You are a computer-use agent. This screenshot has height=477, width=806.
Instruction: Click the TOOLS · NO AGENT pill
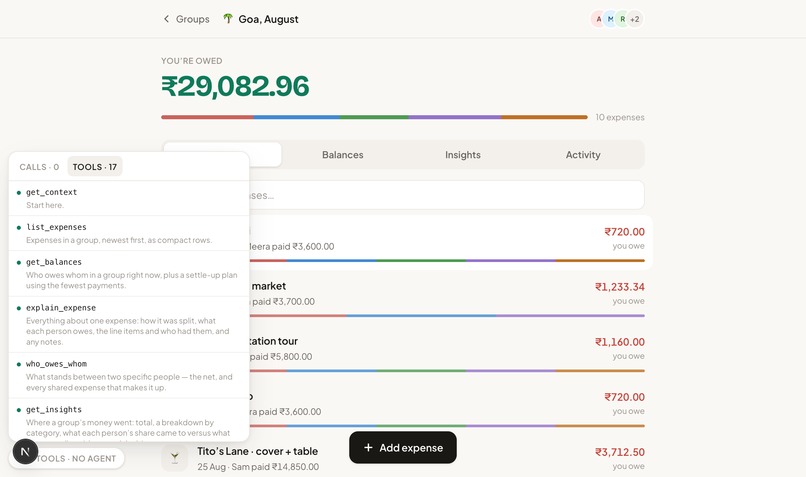pos(67,458)
